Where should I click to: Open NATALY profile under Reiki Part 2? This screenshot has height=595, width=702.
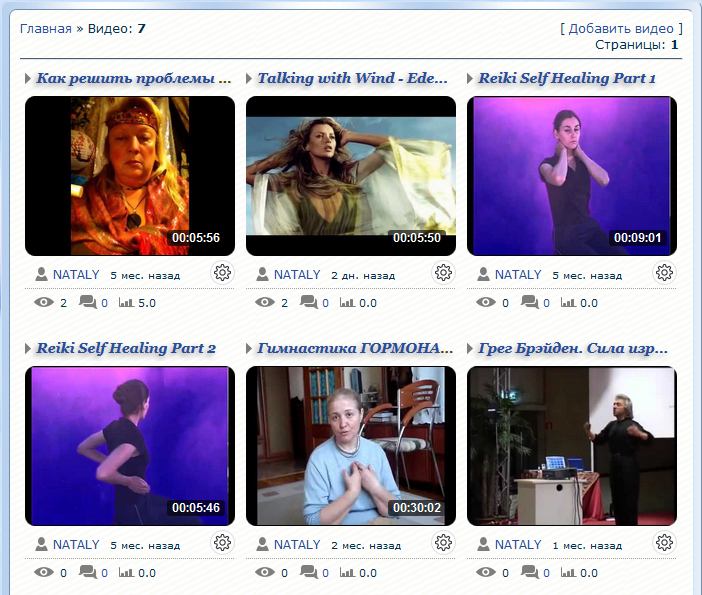[76, 544]
